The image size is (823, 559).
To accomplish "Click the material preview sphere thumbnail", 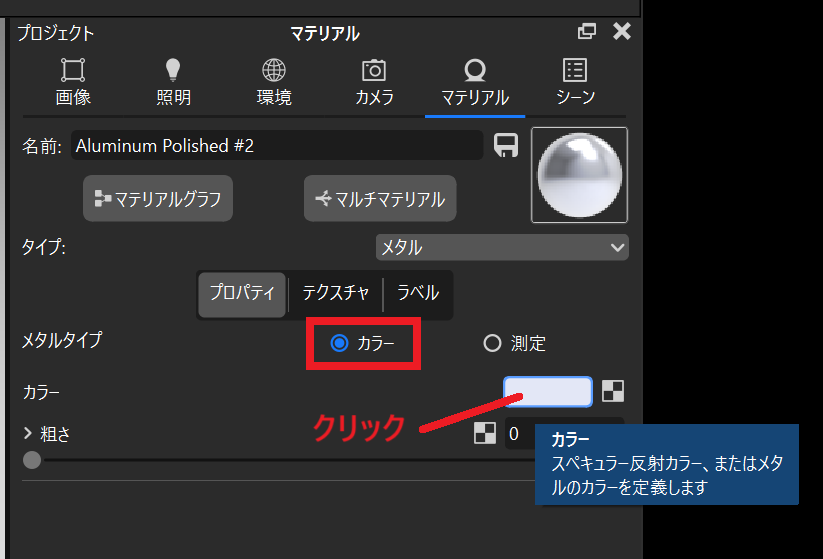I will 579,175.
